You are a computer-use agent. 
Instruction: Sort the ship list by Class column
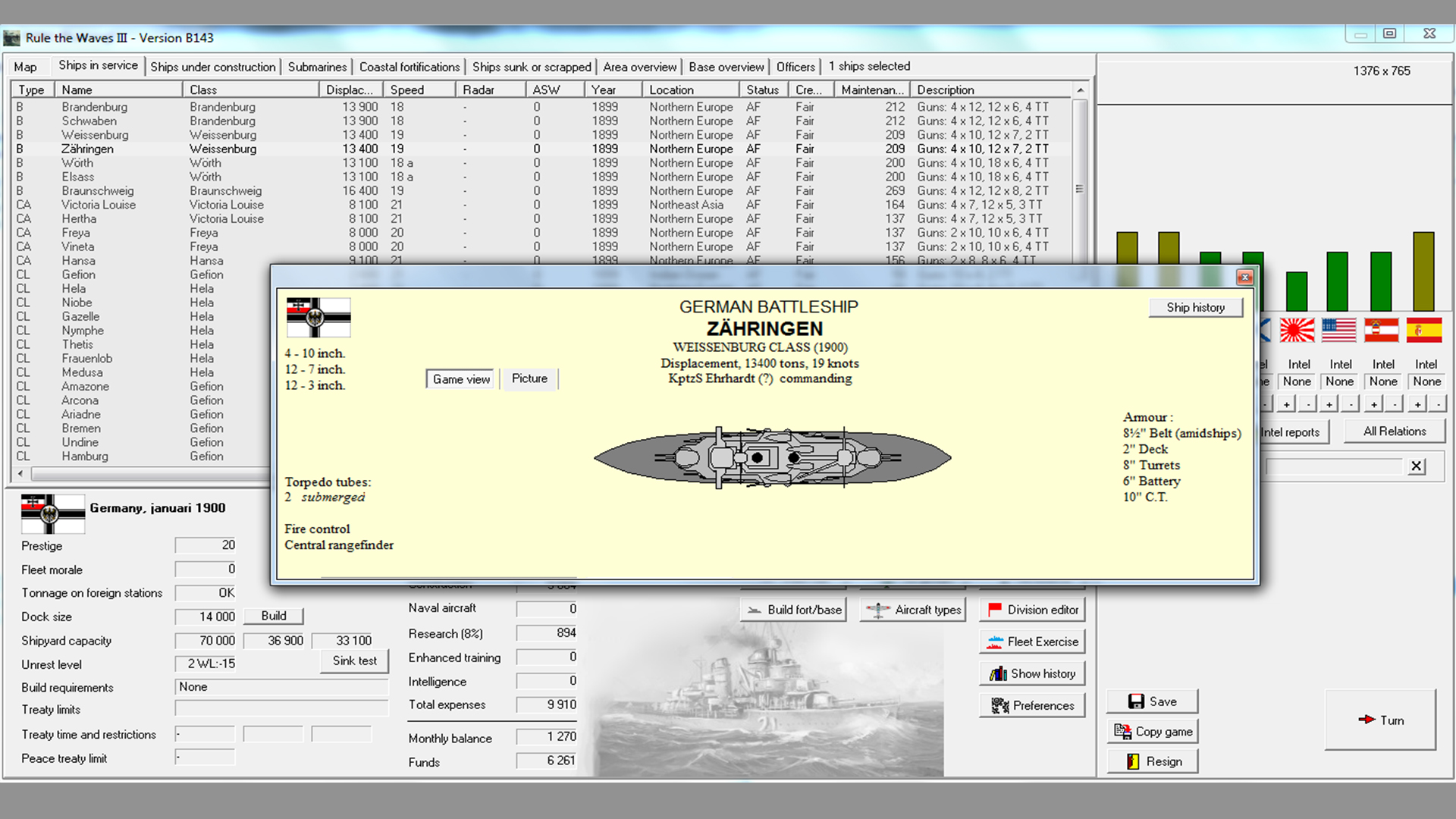point(250,89)
